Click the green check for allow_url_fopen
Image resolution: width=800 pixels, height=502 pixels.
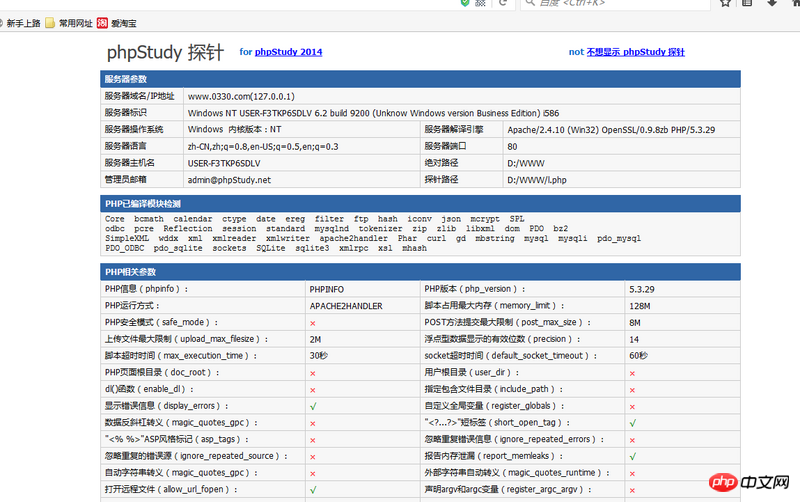313,490
